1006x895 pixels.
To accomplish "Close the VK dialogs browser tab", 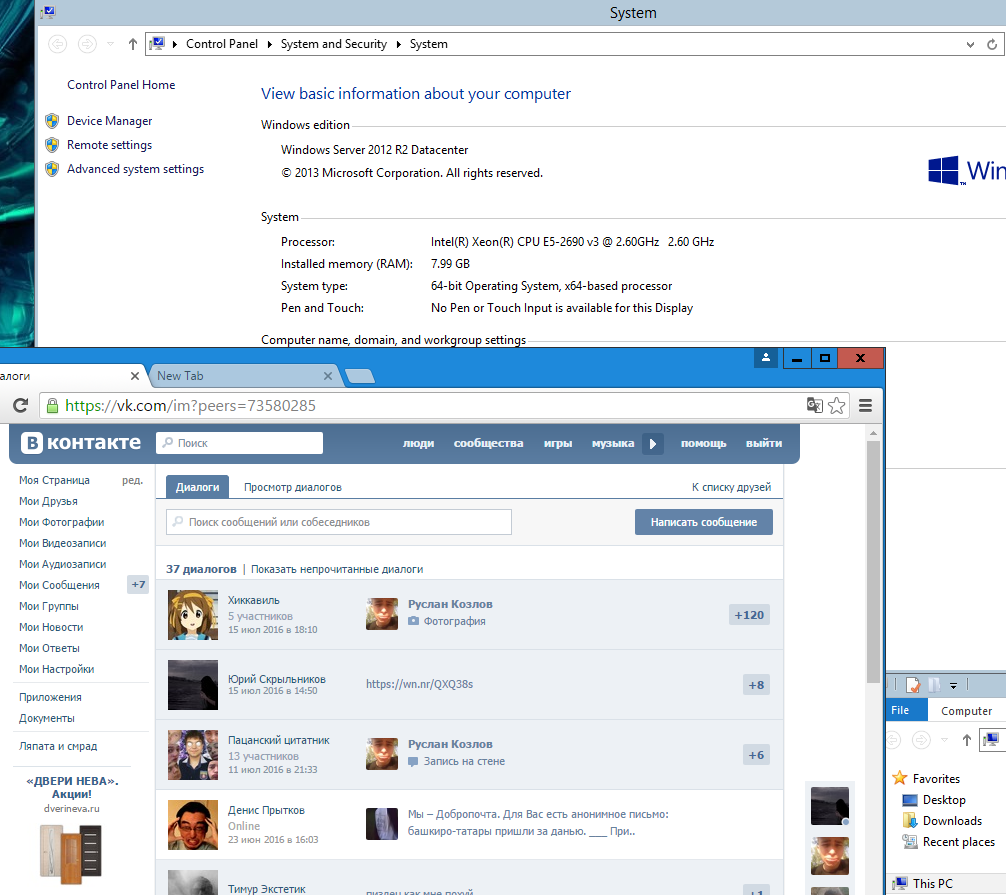I will (135, 376).
